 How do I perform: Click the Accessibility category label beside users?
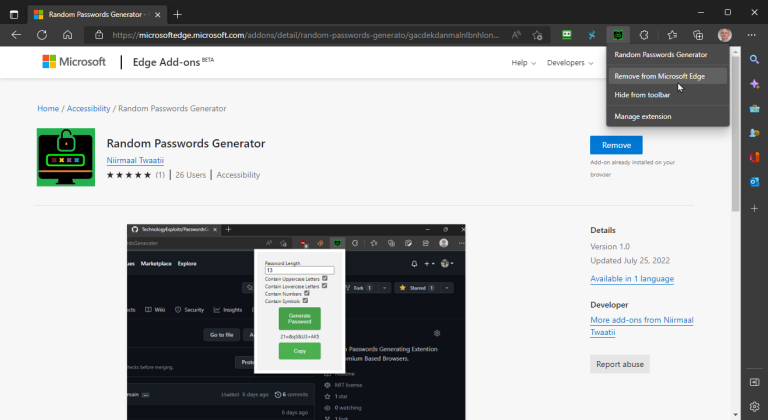click(x=238, y=175)
